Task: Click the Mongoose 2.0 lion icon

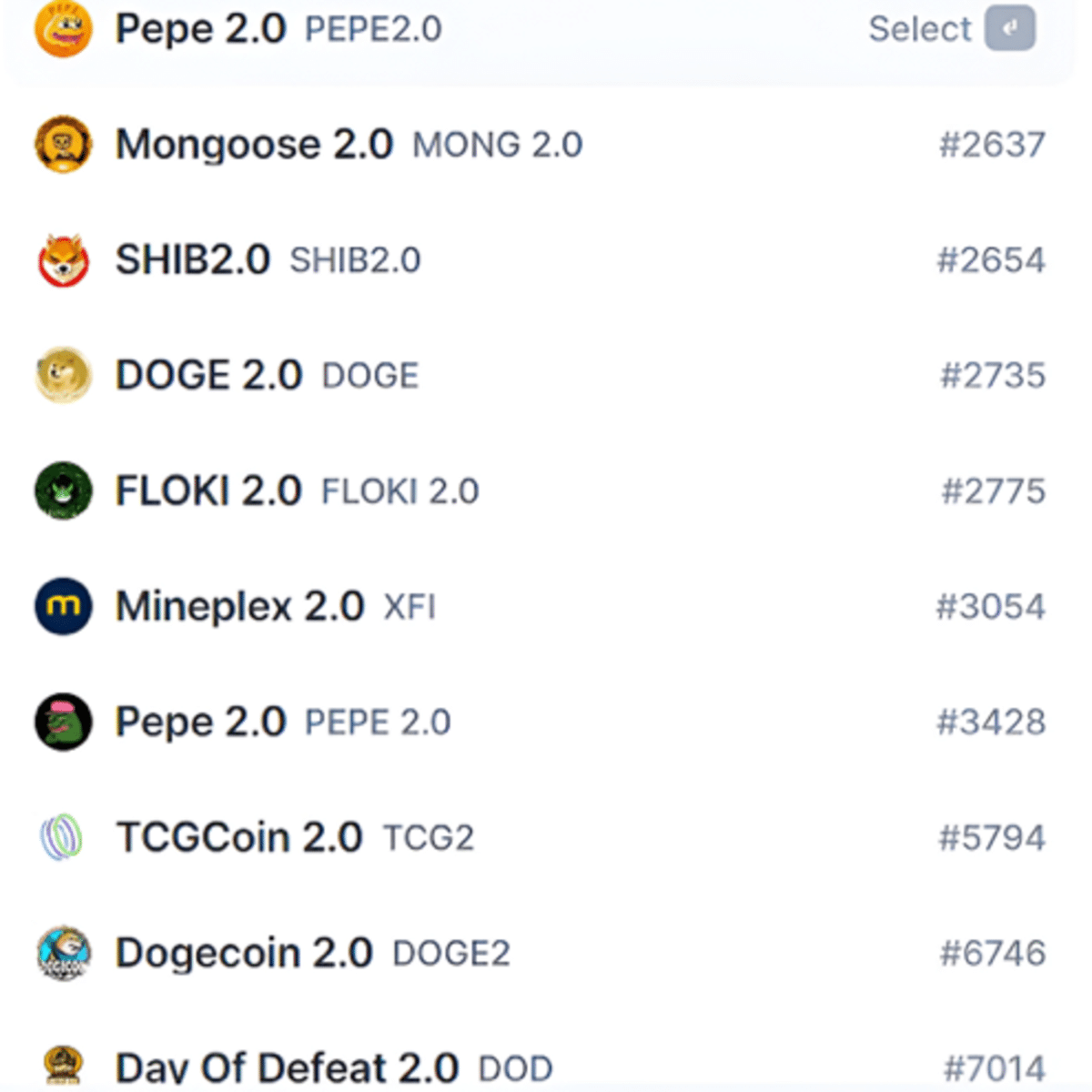Action: tap(63, 144)
